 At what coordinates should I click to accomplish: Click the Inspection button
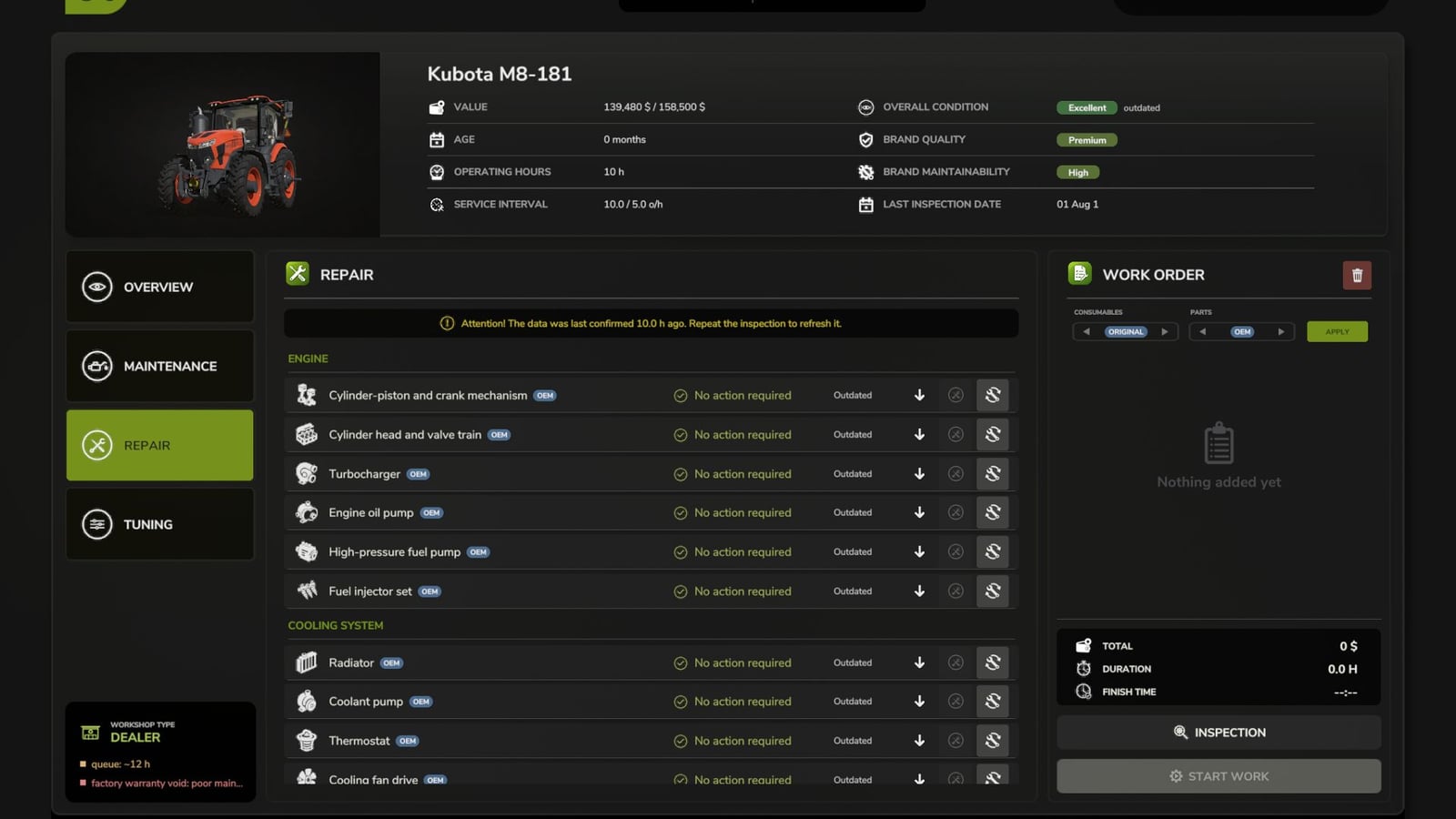click(x=1218, y=733)
